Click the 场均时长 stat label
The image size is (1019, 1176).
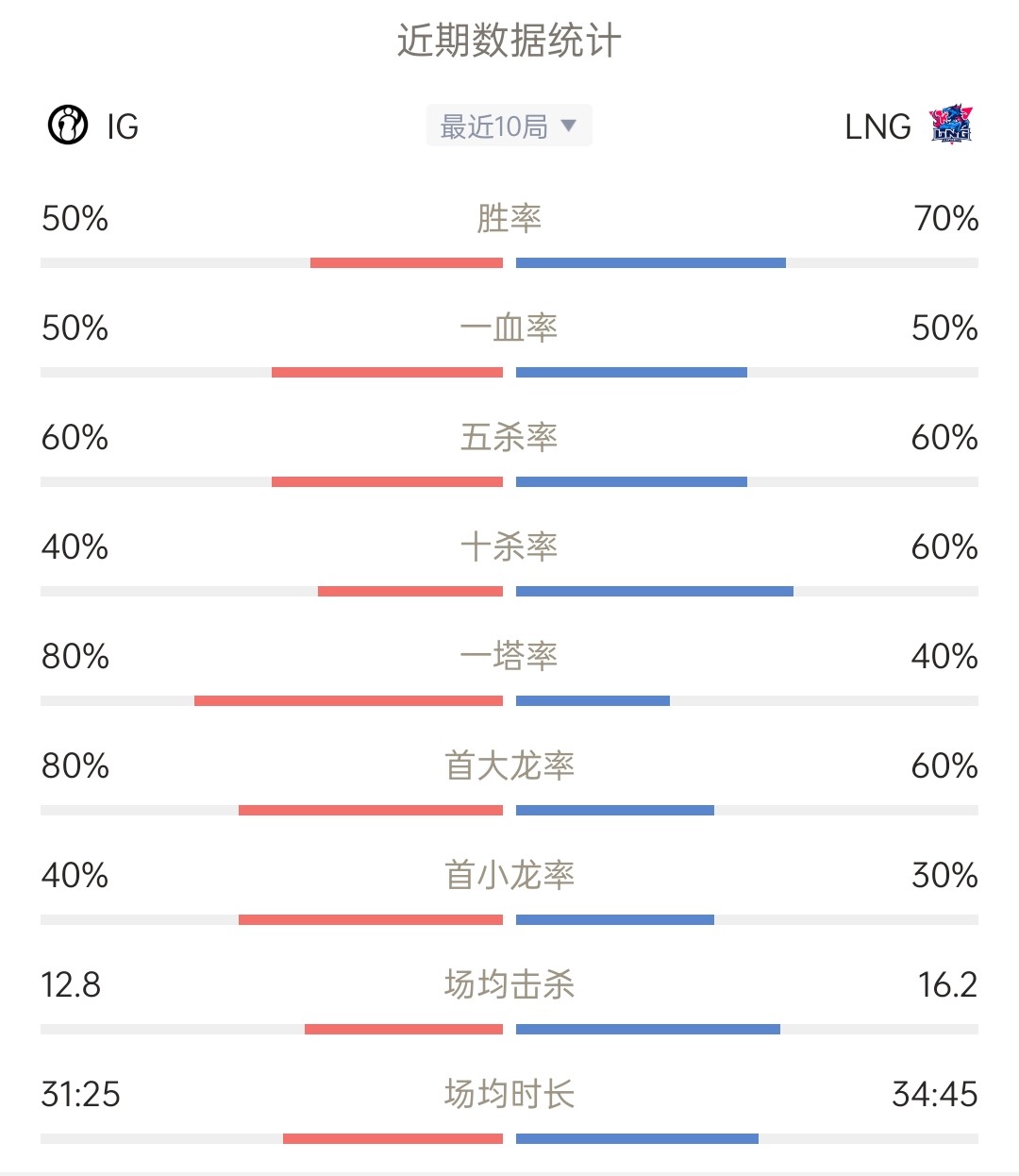pyautogui.click(x=509, y=1094)
